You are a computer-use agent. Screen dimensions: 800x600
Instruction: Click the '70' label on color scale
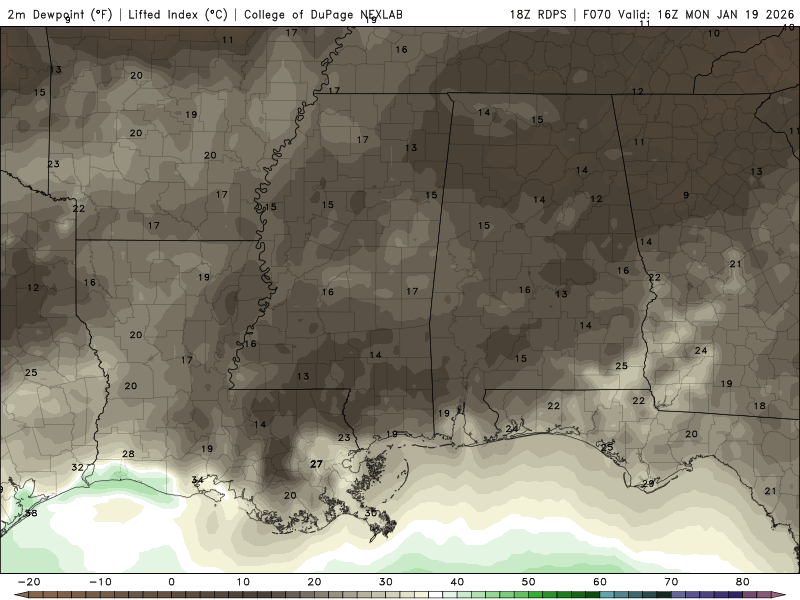(671, 582)
